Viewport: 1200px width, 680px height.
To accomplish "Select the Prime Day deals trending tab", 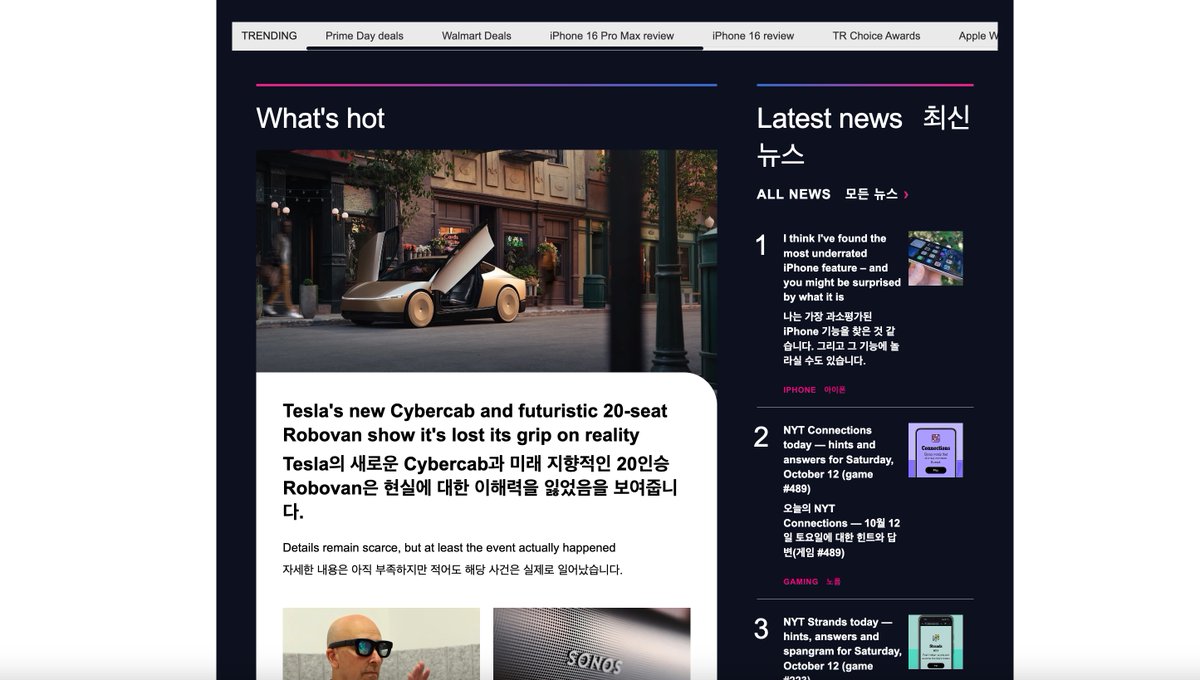I will [x=362, y=35].
